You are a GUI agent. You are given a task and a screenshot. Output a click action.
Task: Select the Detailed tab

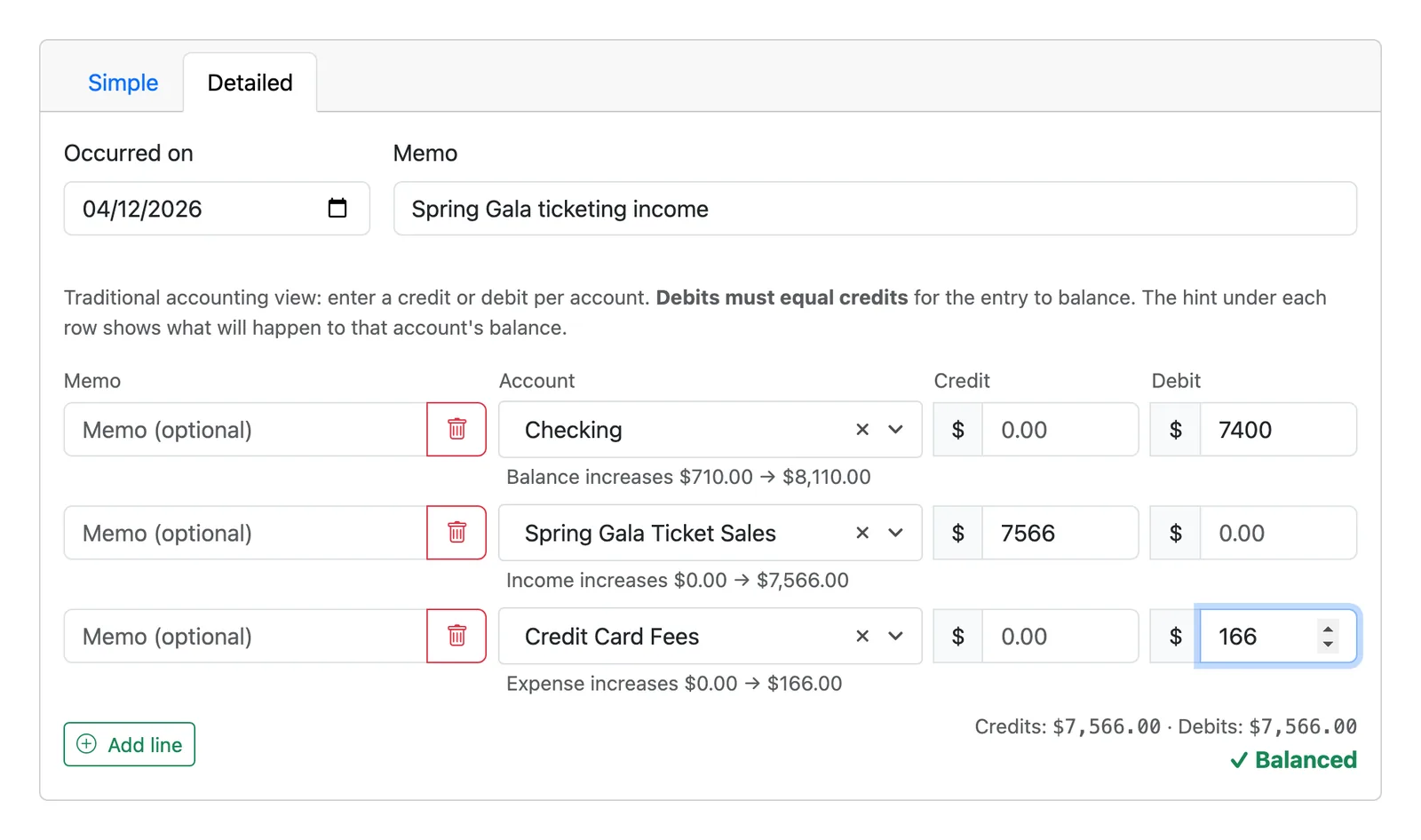click(250, 83)
